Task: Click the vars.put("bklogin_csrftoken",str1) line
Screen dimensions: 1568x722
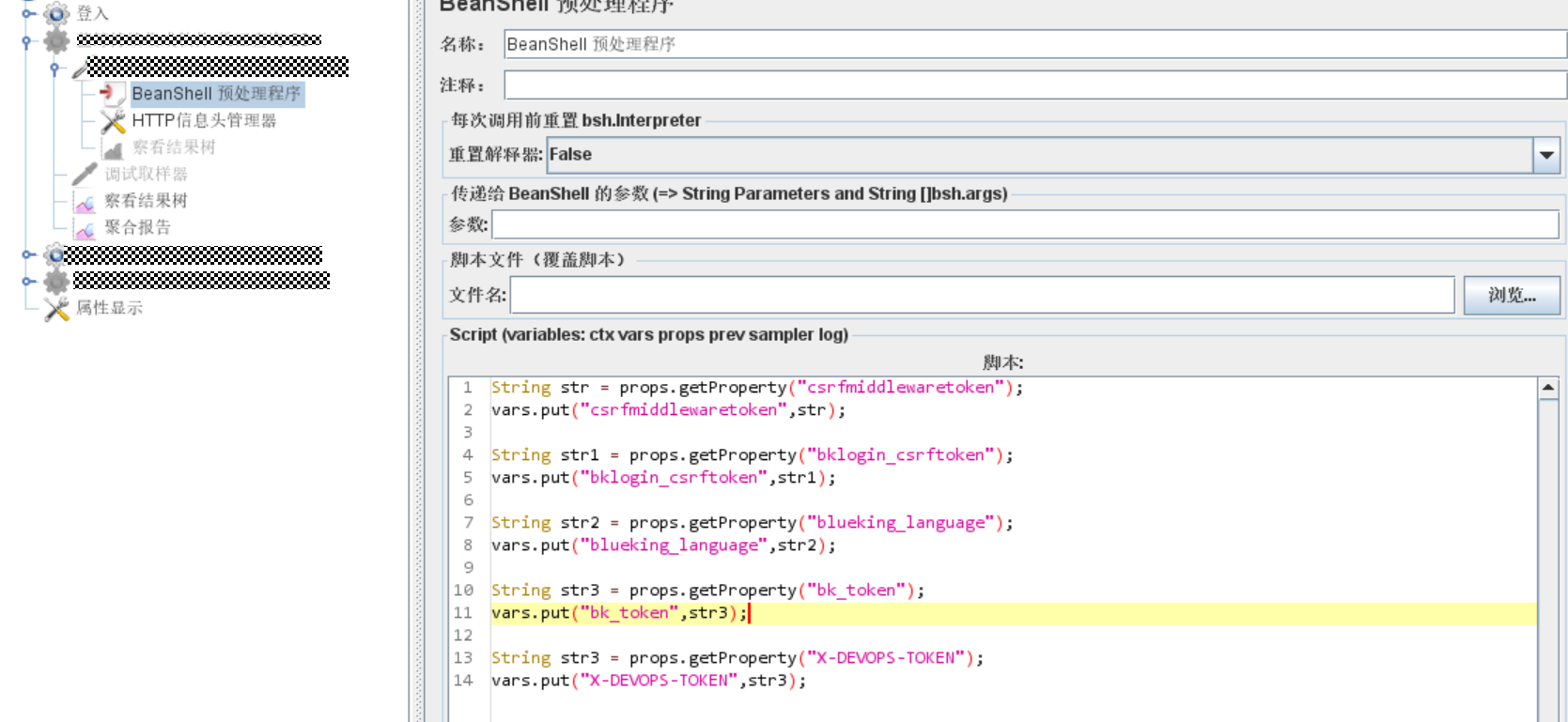Action: (663, 477)
